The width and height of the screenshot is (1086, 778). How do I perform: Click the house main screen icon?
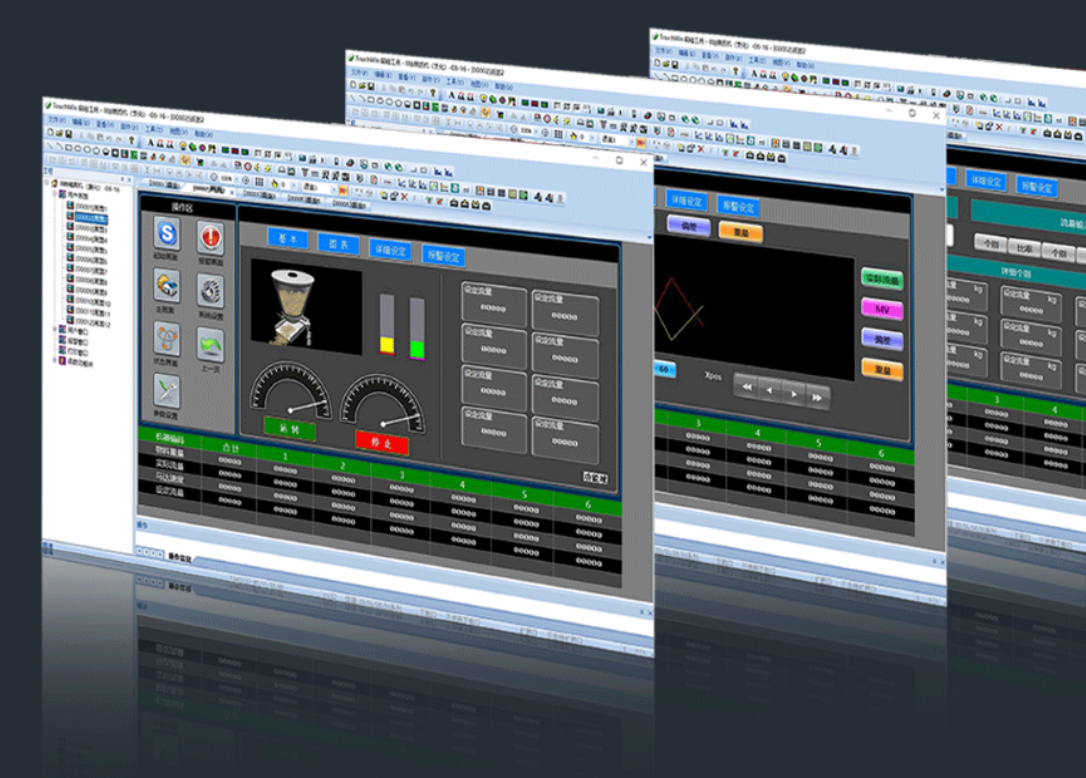click(167, 286)
